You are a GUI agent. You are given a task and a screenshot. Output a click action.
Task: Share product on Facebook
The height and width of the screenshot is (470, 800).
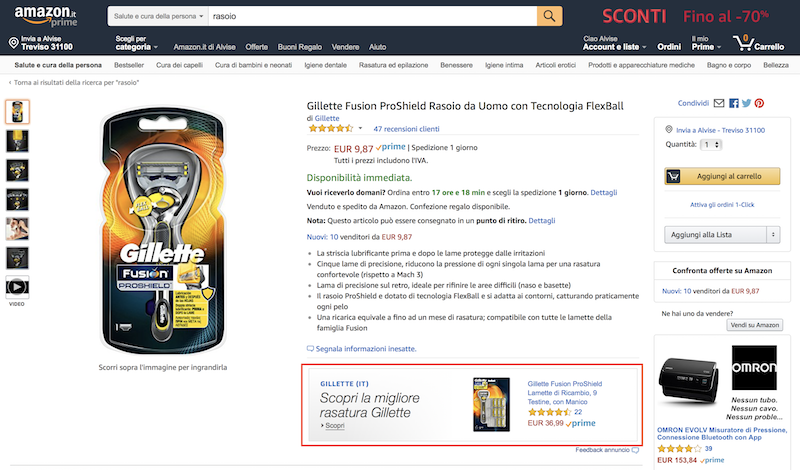tap(733, 103)
